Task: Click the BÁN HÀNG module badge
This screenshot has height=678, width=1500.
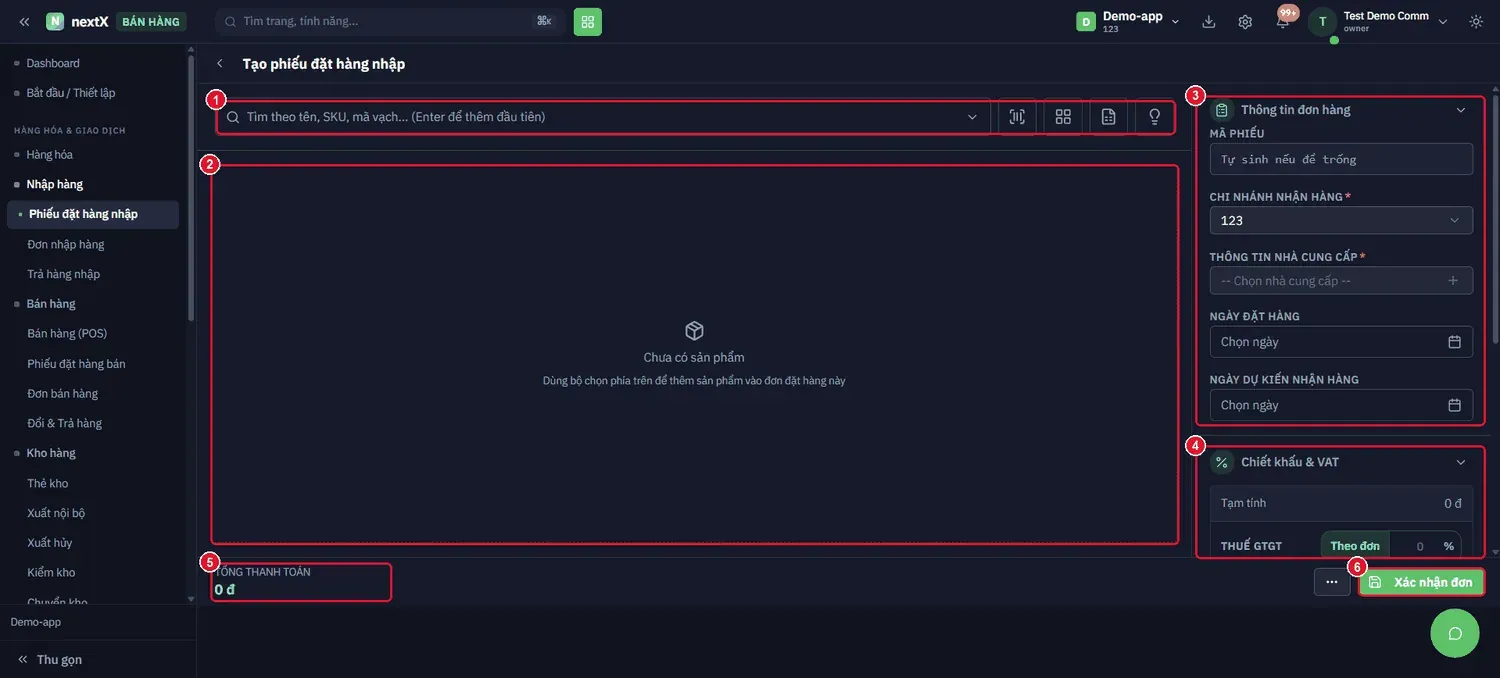Action: 150,21
